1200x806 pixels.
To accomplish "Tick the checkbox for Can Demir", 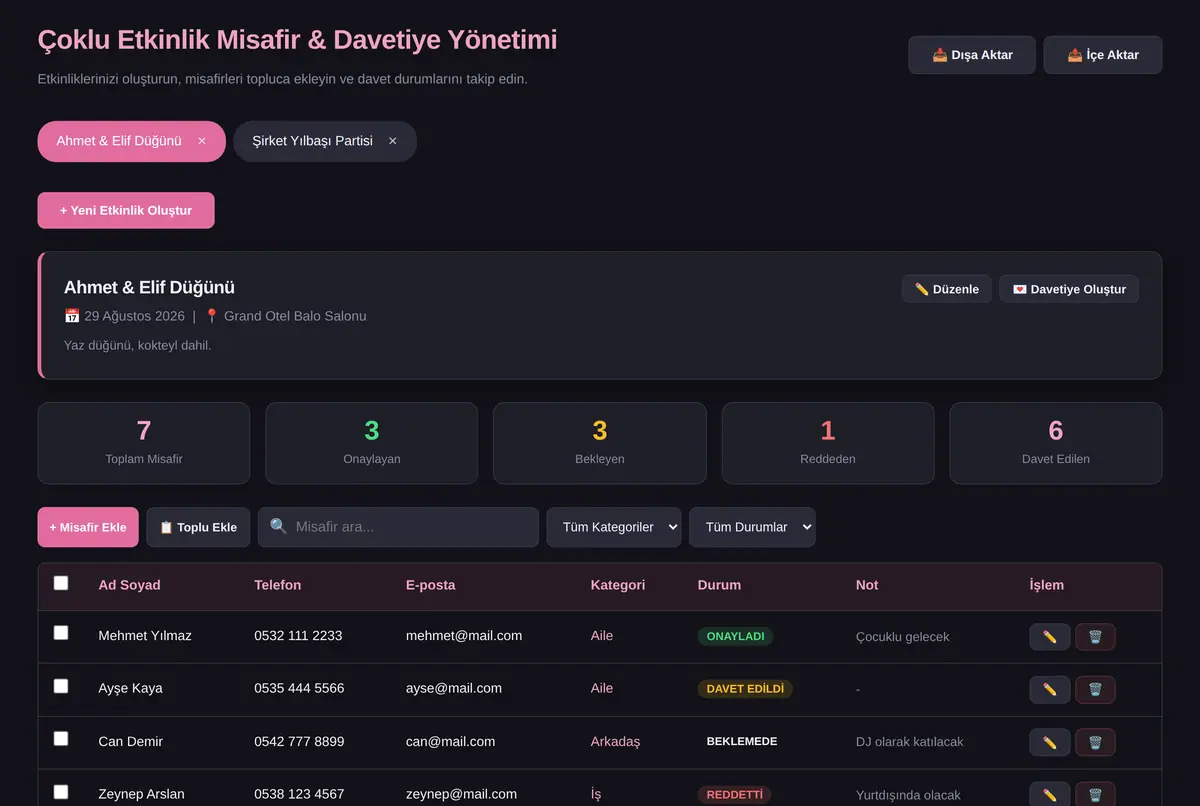I will pos(61,739).
